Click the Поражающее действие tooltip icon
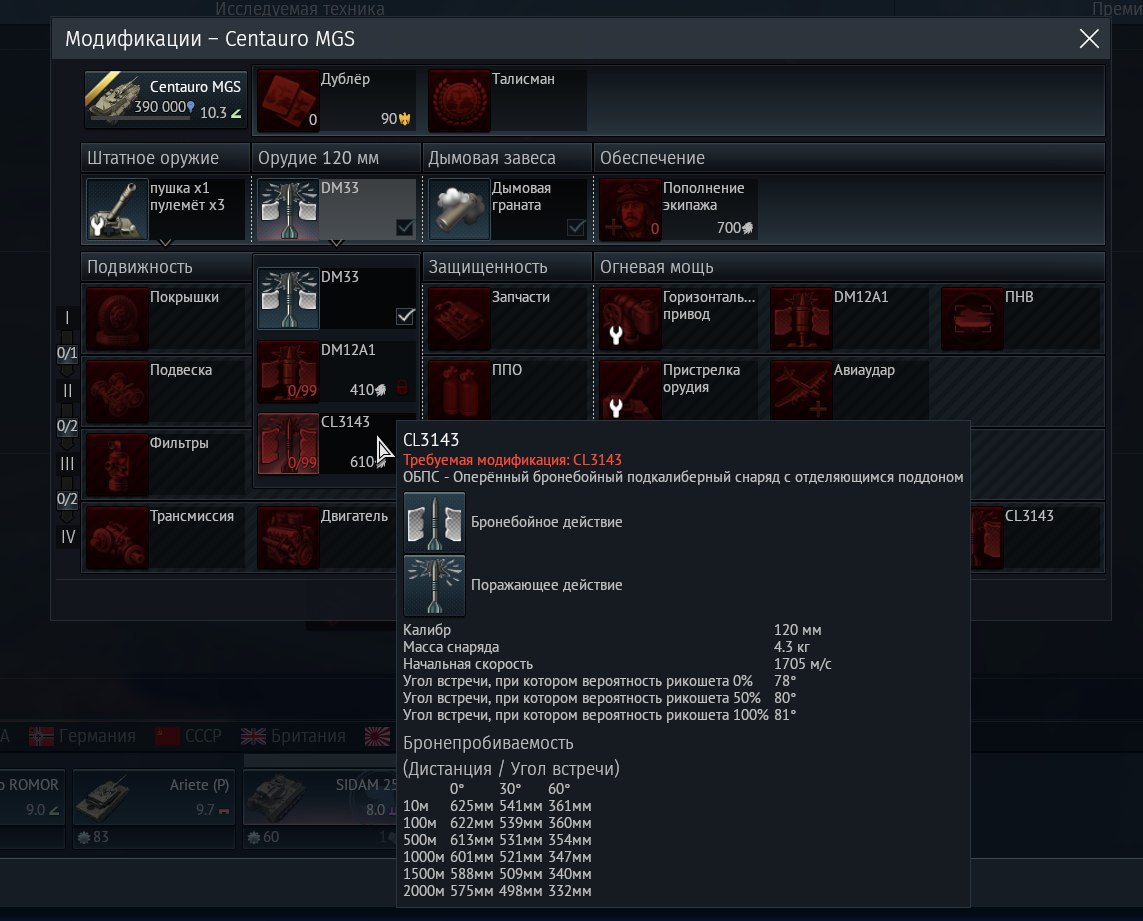1143x921 pixels. 434,585
